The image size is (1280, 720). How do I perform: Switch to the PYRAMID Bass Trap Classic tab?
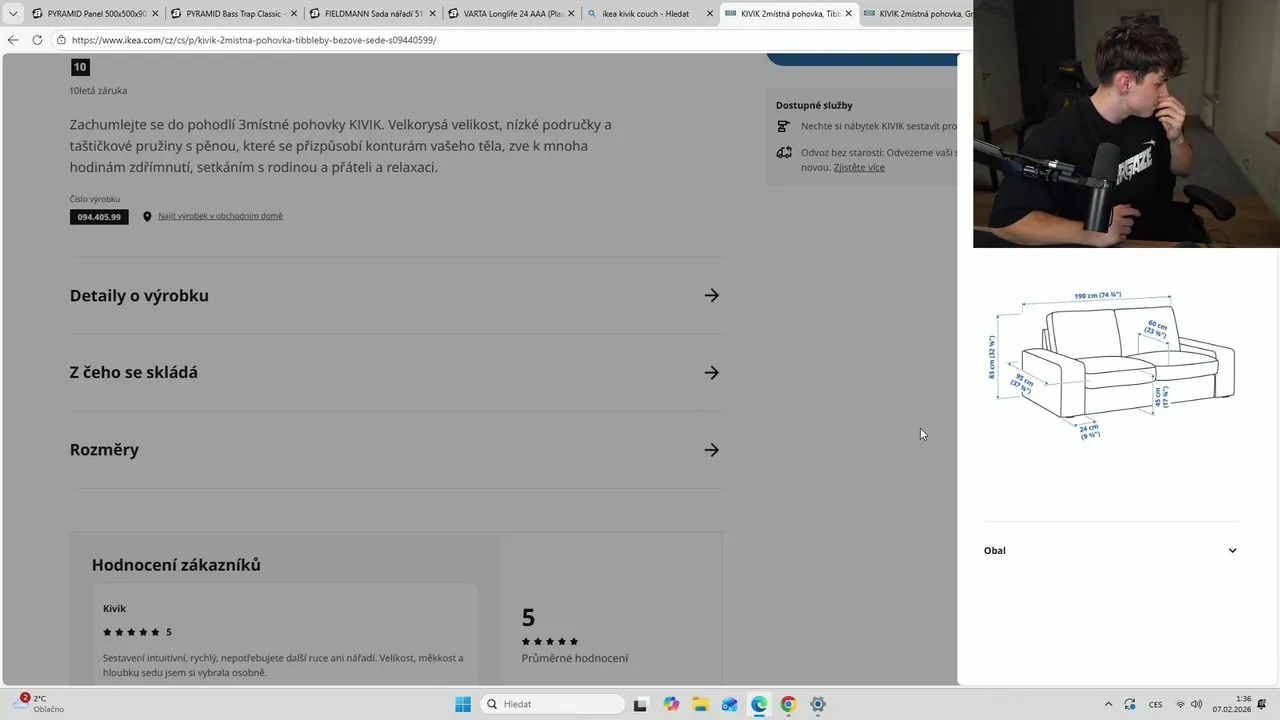pyautogui.click(x=227, y=14)
